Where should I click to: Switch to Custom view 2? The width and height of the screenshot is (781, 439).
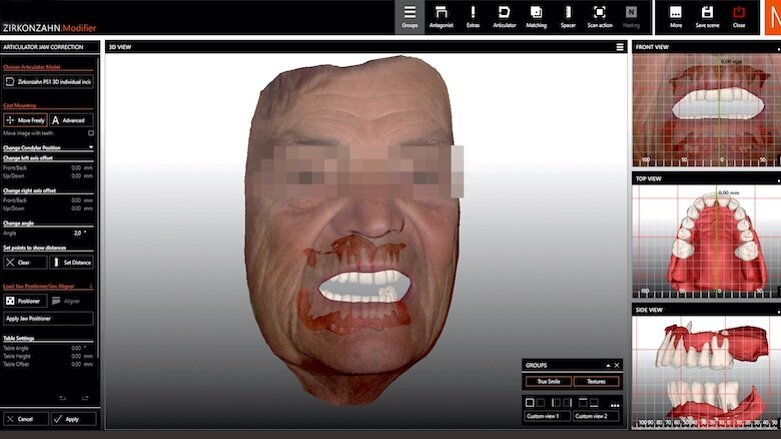[x=596, y=416]
